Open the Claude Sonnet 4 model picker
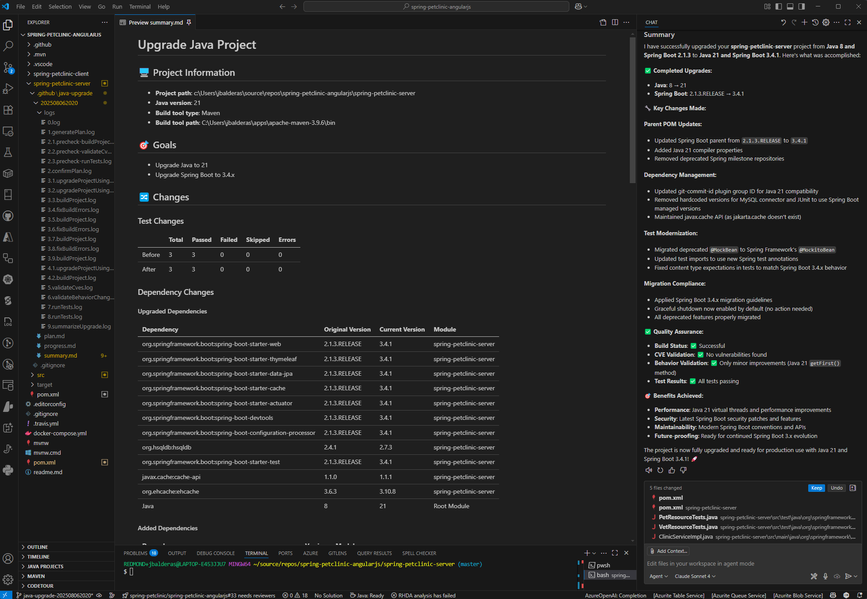The width and height of the screenshot is (867, 599). pos(695,576)
